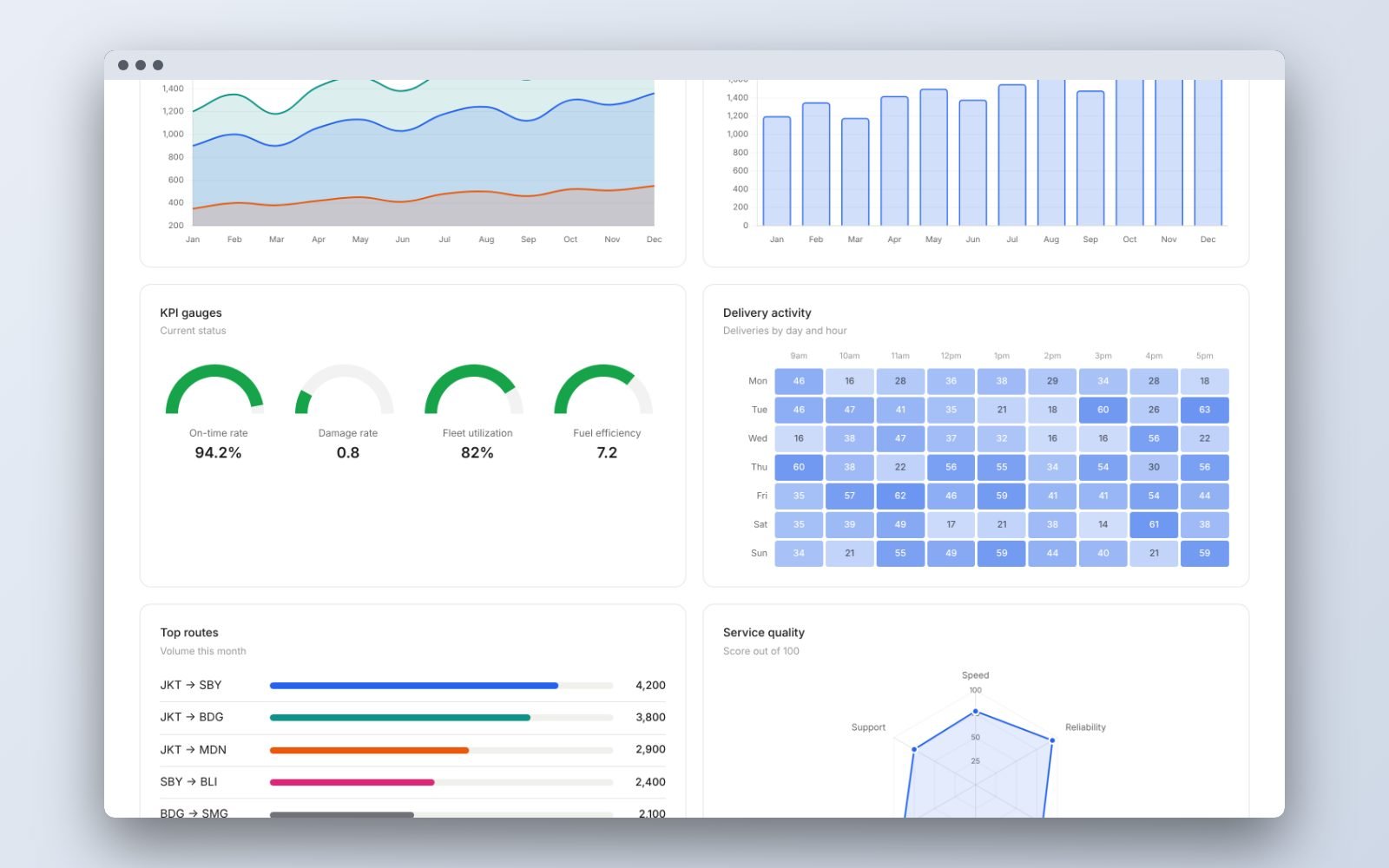Click the Sun 5pm heatmap cell (59)

(1204, 553)
